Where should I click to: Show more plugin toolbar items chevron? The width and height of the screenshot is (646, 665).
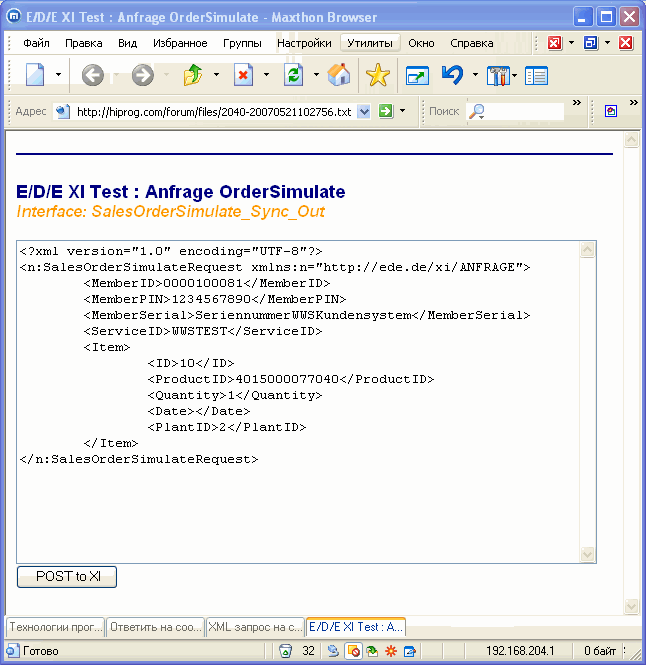click(x=634, y=103)
